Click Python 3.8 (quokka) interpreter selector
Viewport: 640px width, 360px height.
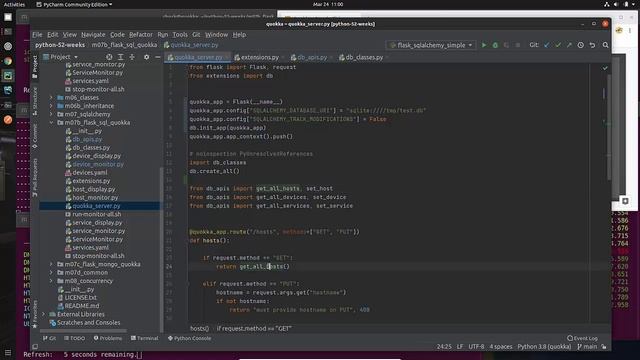click(x=544, y=347)
